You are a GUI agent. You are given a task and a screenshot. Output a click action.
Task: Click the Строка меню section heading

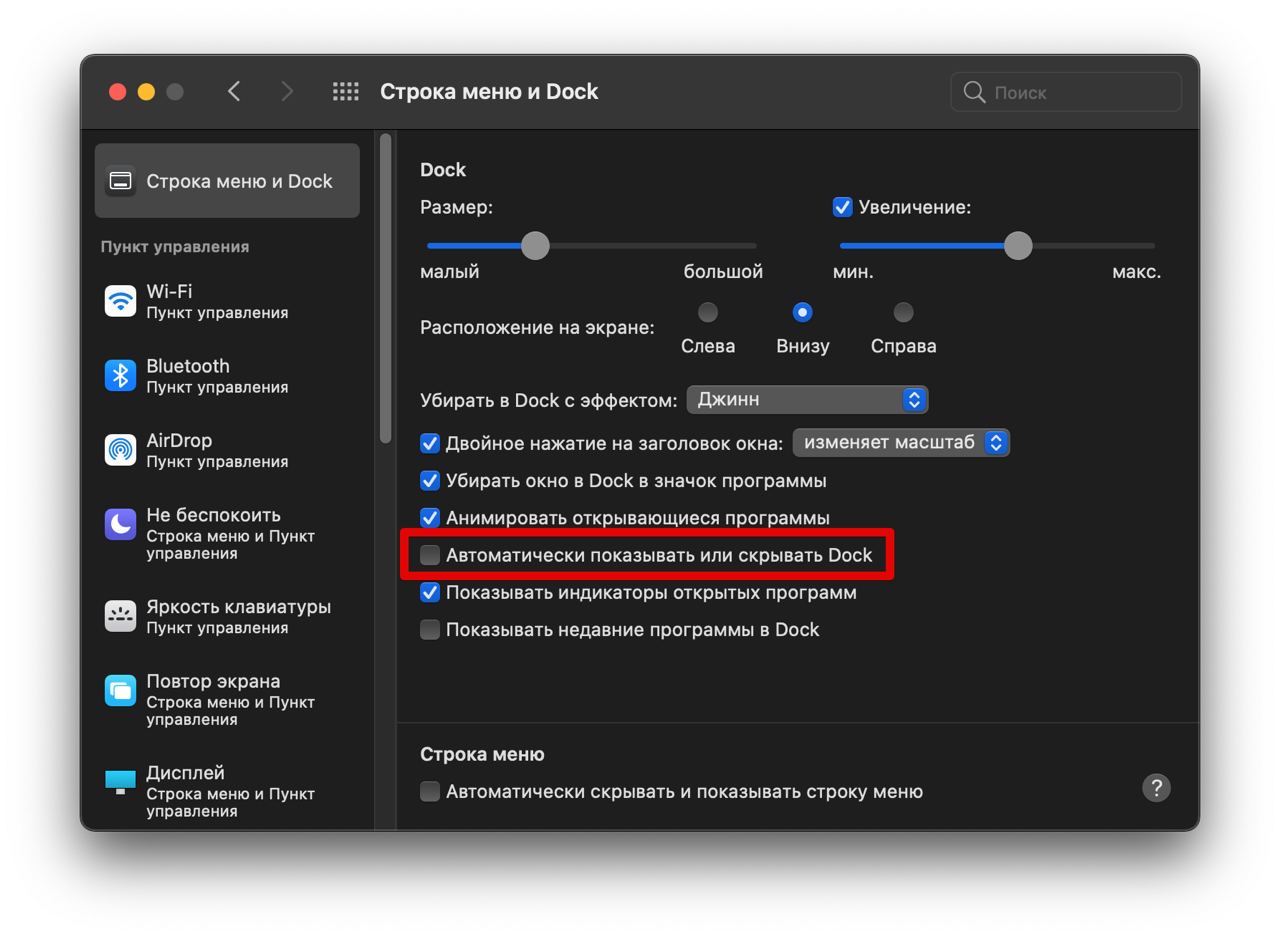point(482,754)
